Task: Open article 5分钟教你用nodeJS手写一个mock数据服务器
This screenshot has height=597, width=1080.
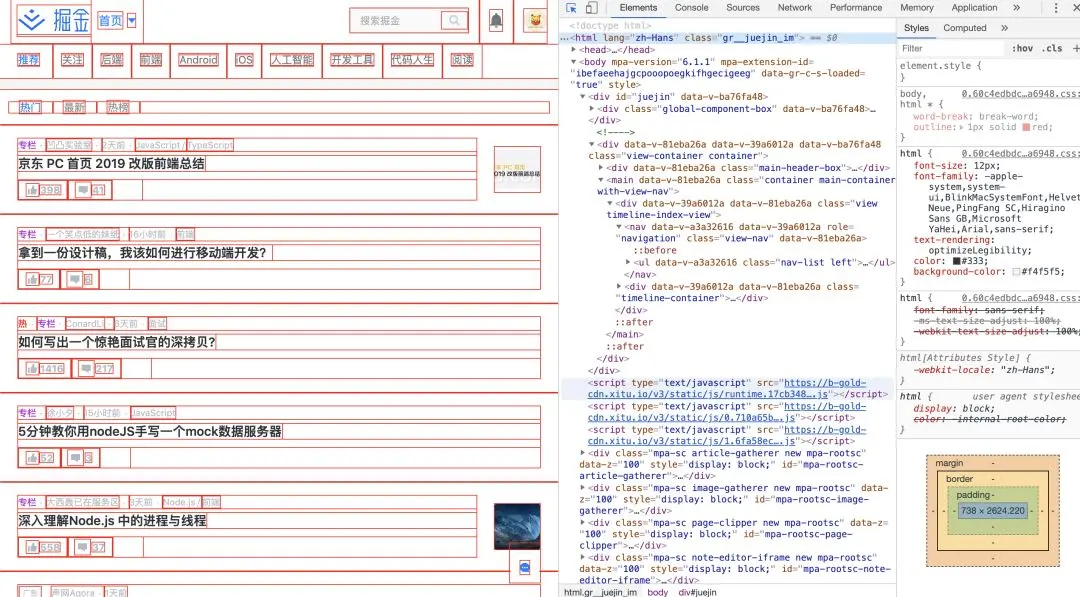Action: coord(150,432)
